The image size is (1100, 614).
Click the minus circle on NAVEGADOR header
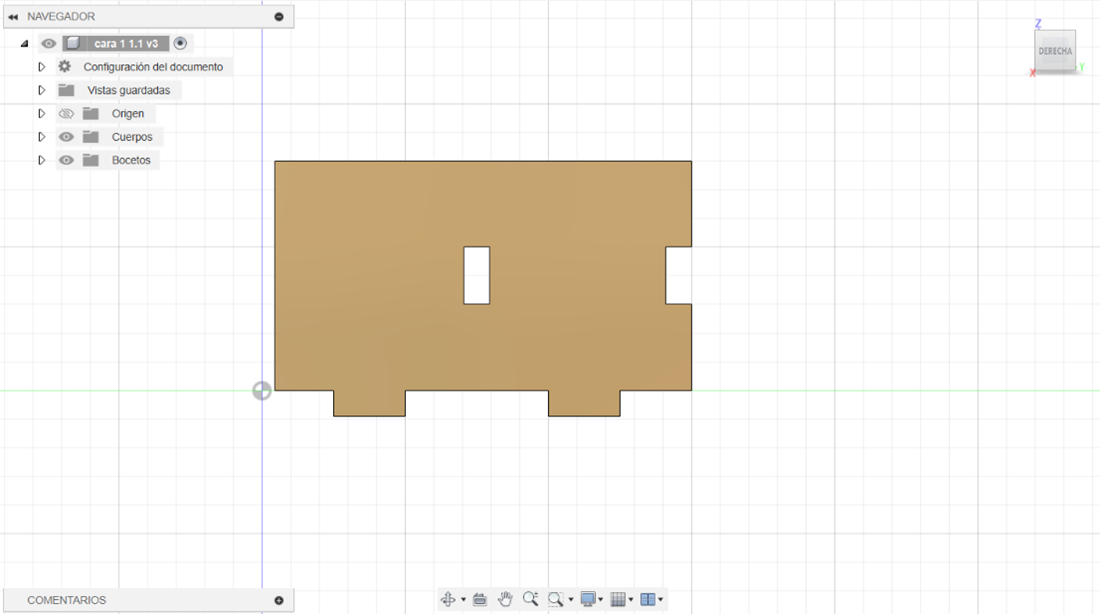tap(279, 16)
